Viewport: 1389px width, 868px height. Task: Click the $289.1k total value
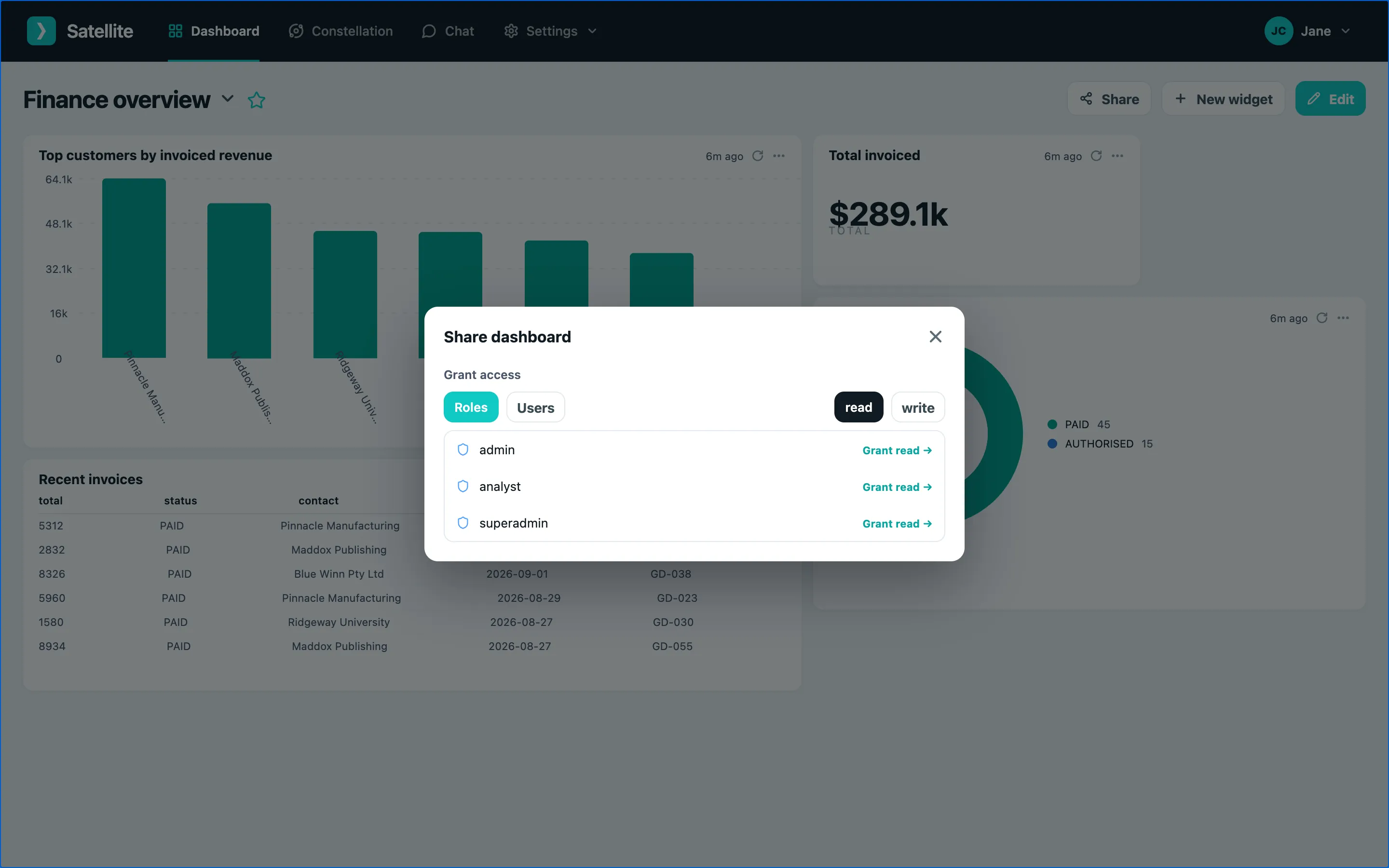point(888,214)
